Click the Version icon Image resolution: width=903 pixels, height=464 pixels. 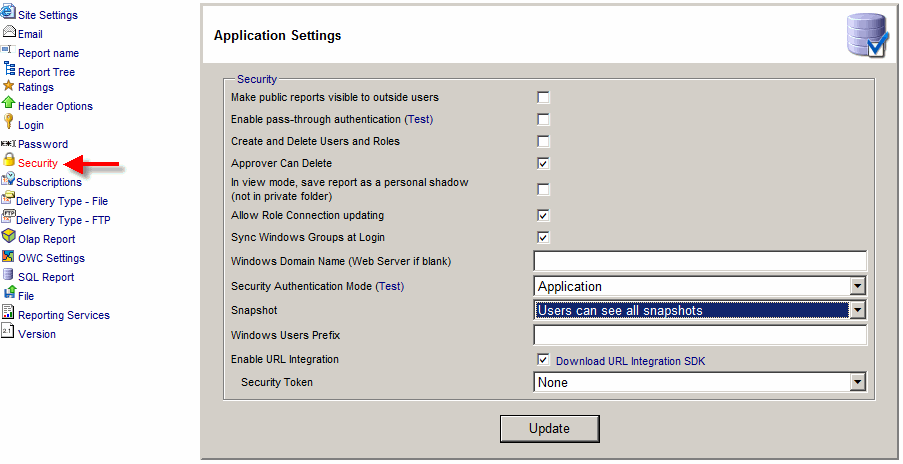(x=7, y=330)
